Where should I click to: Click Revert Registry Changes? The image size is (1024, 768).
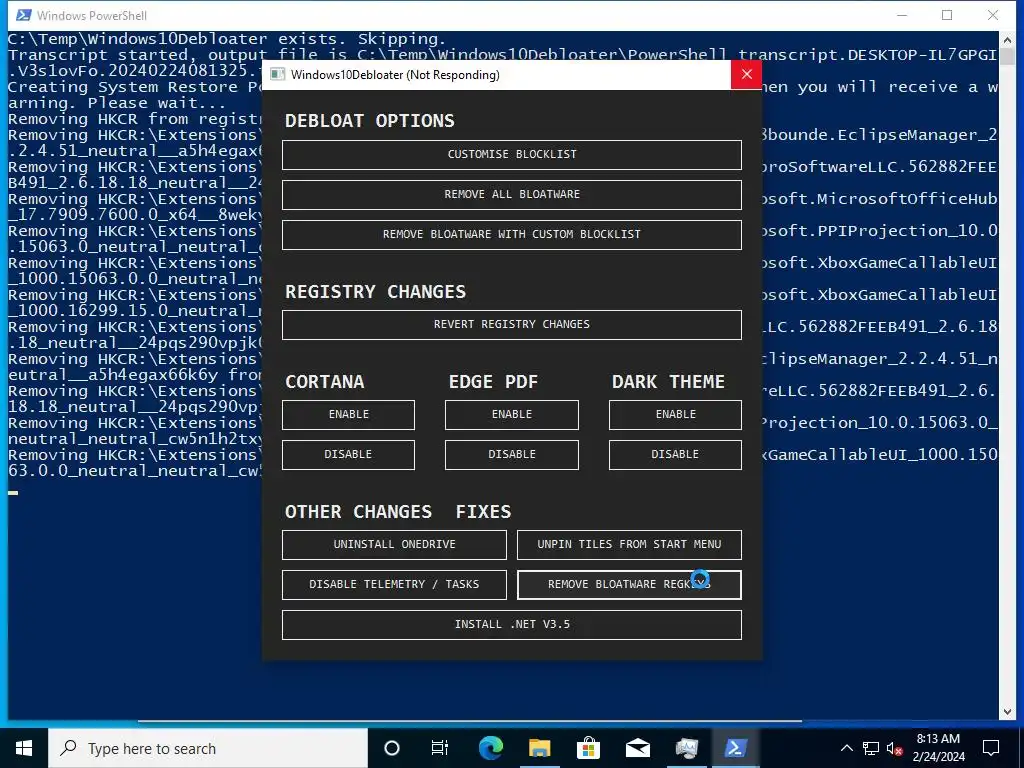pyautogui.click(x=511, y=325)
